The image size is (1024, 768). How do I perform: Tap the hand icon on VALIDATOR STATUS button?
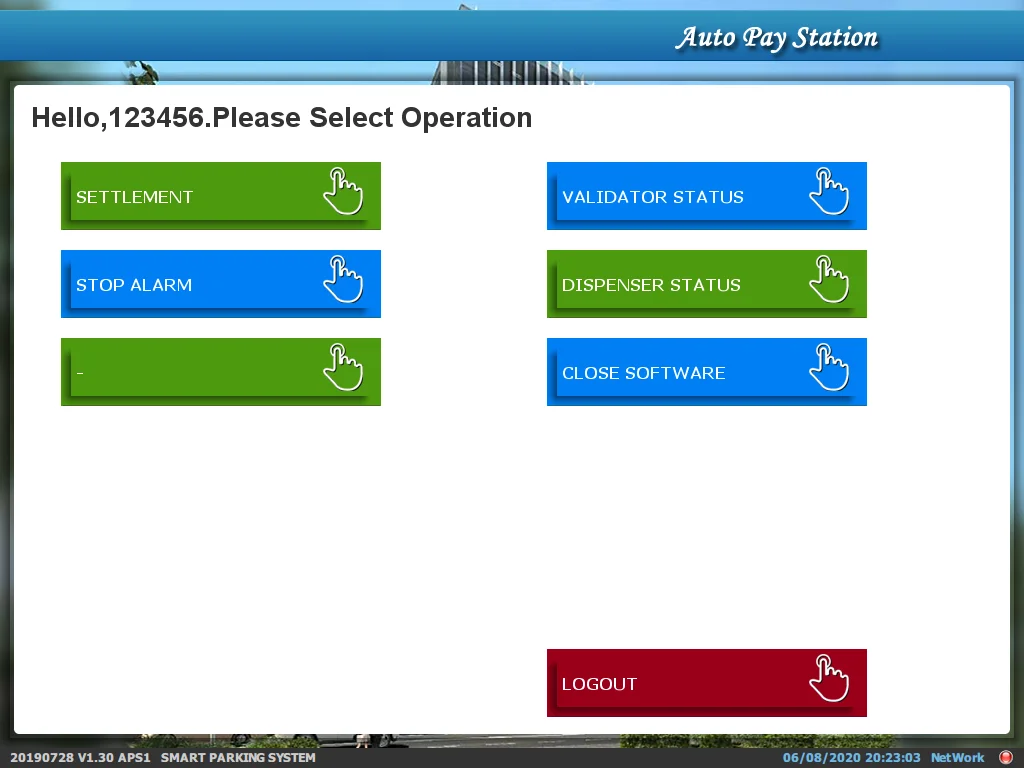click(x=829, y=192)
